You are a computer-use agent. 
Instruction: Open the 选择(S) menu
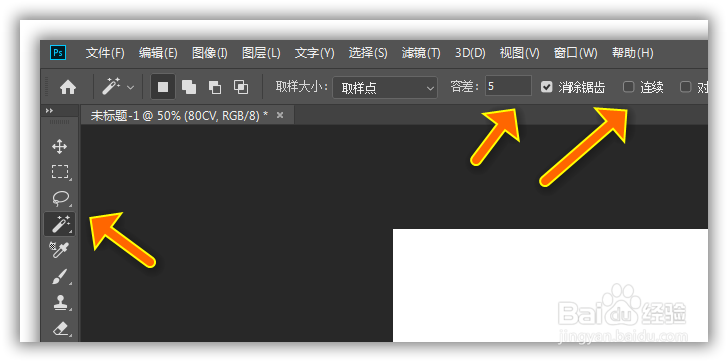pos(368,53)
